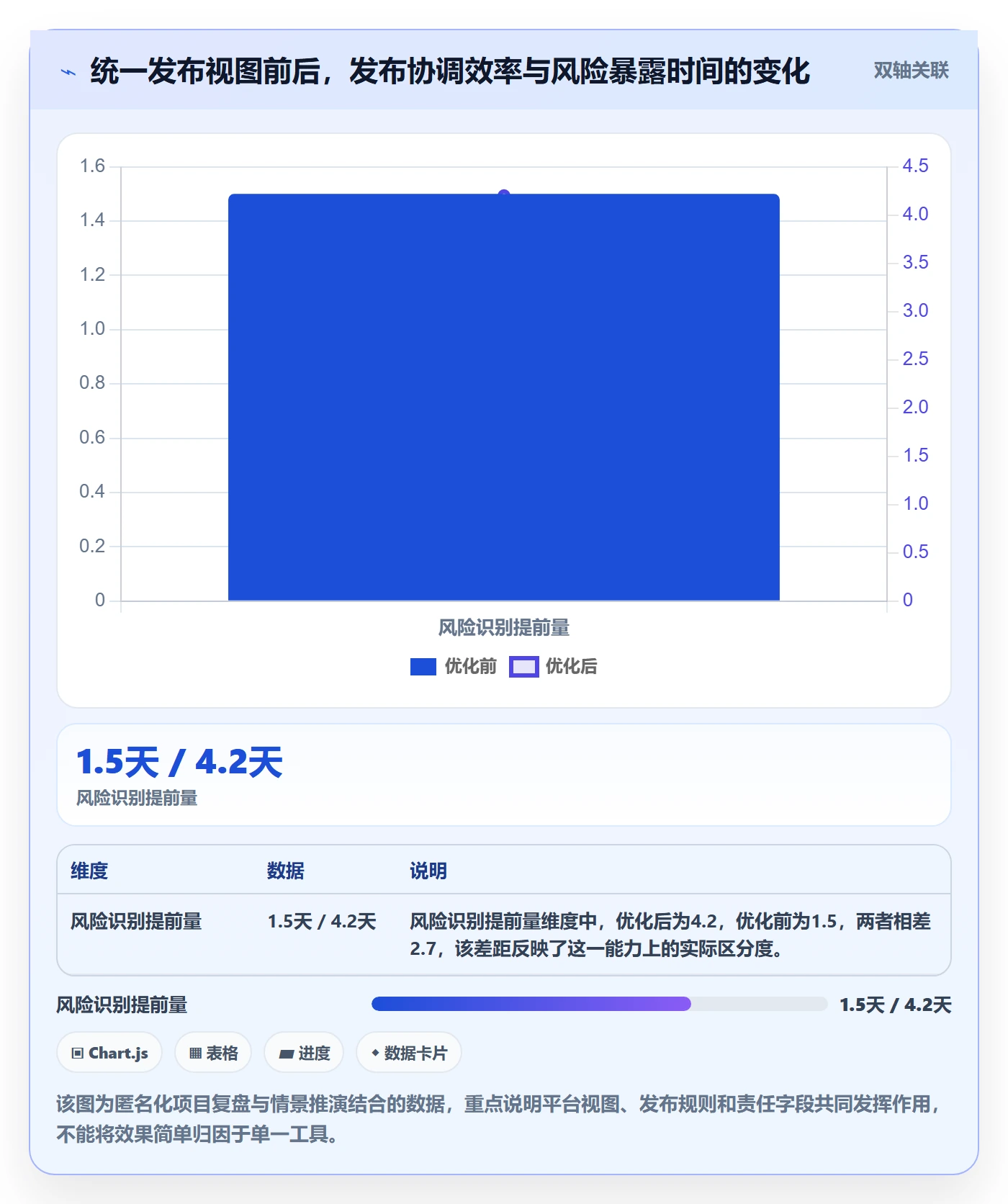Click the 风险识别提前量 x-axis label
The image size is (1008, 1204).
coord(504,628)
